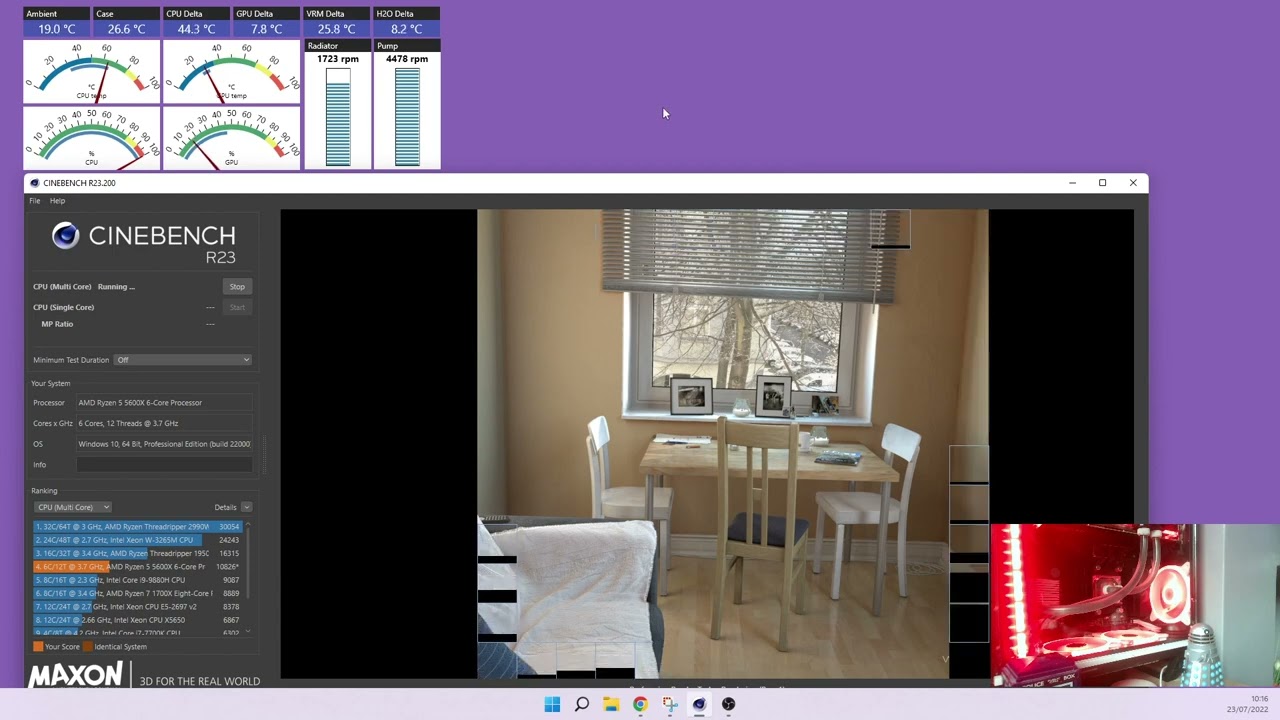Click the Info input field
1280x720 pixels.
[x=164, y=465]
